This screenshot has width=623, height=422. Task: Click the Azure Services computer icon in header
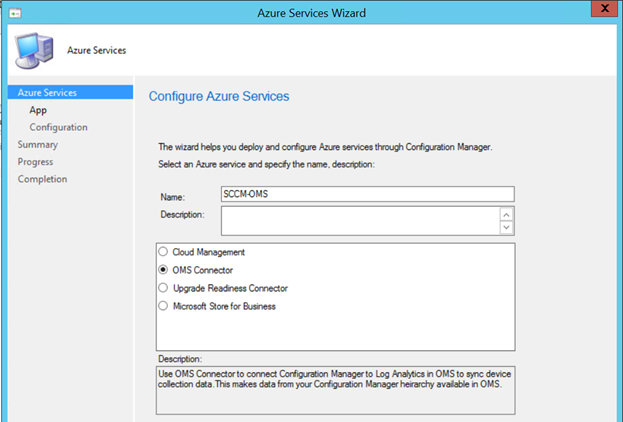[34, 50]
